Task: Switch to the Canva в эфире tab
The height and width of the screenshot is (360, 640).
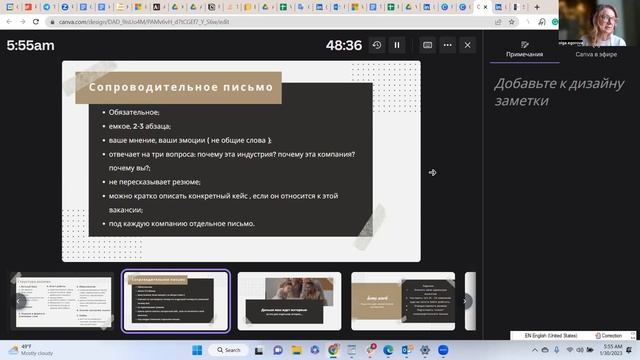Action: 596,54
